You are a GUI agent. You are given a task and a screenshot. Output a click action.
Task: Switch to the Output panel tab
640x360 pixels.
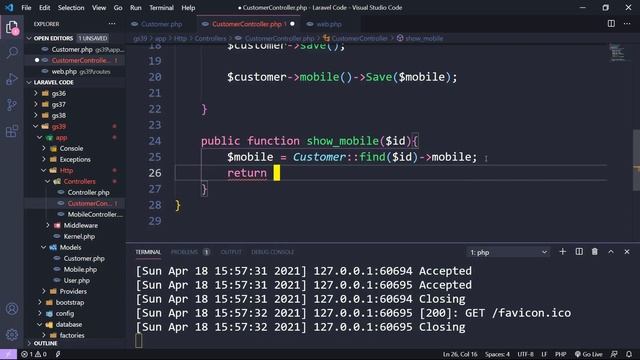click(231, 252)
